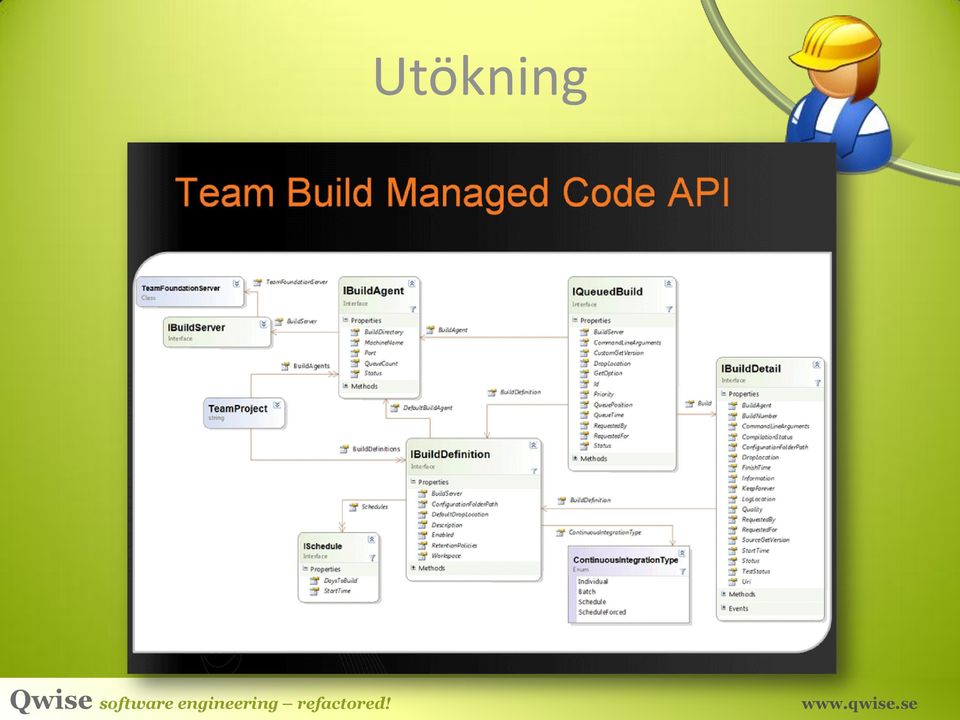960x720 pixels.
Task: Collapse the Properties section in IBuildDetail
Action: click(x=724, y=394)
